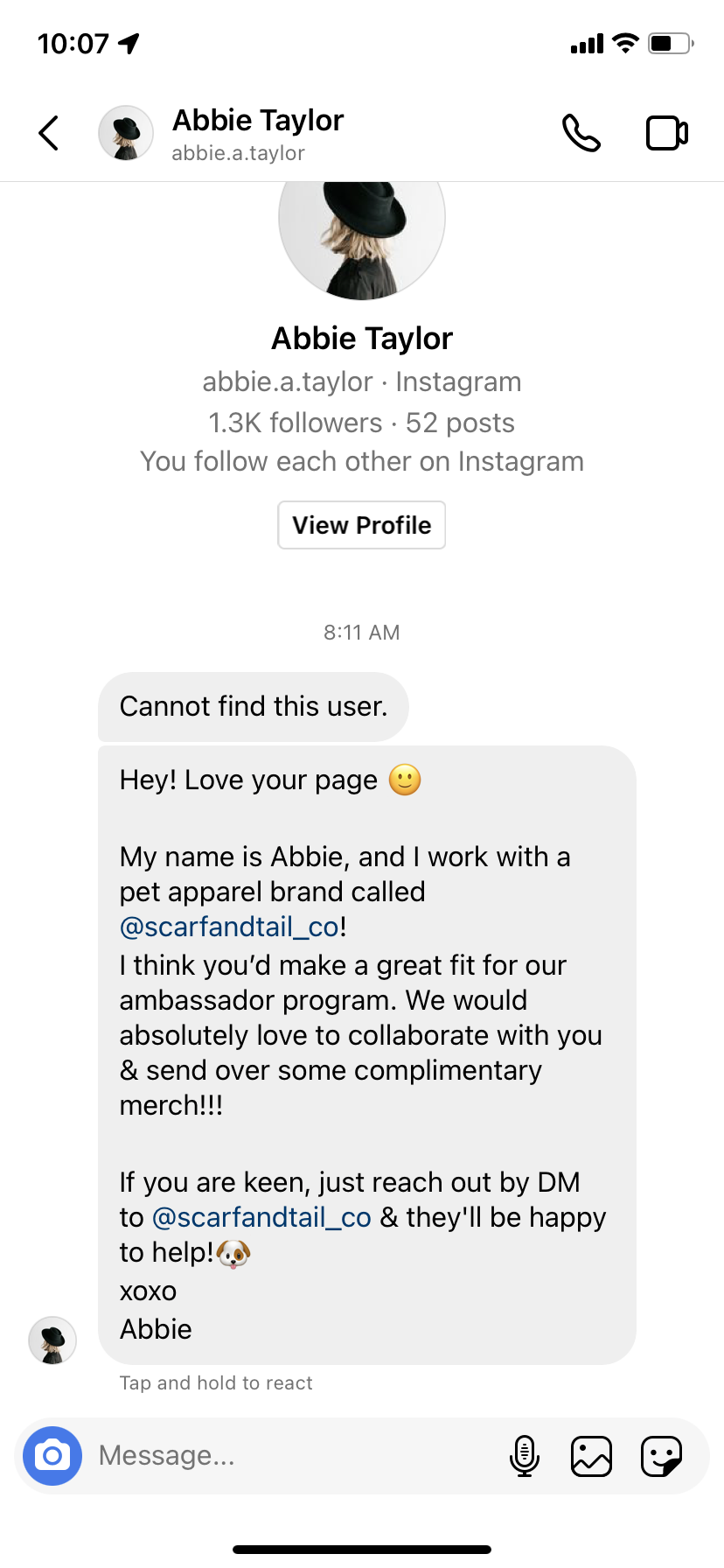Open the photo gallery picker icon
Screen dimensions: 724x1568
click(591, 1457)
